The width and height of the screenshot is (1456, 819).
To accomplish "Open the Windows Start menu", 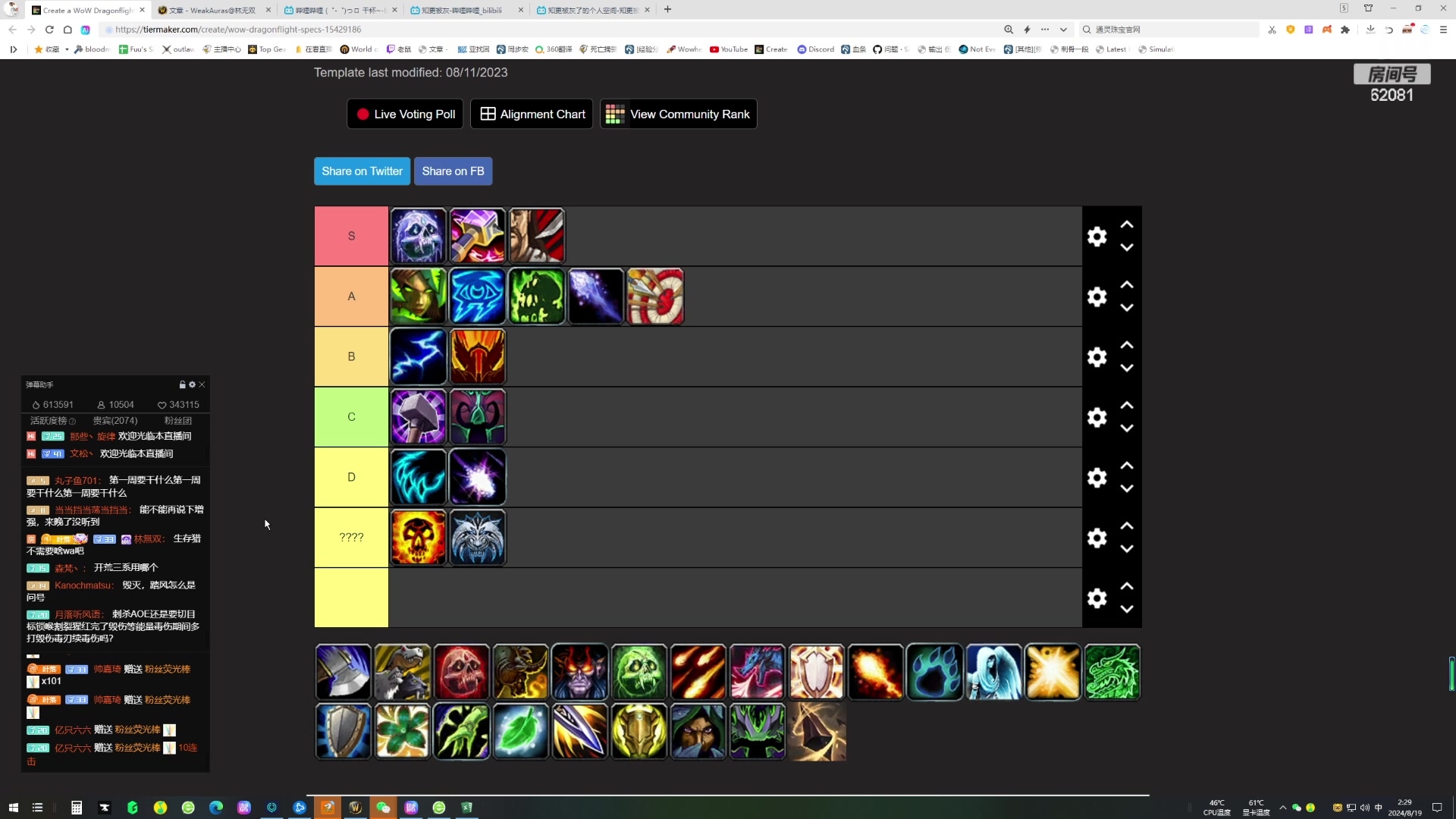I will (13, 808).
